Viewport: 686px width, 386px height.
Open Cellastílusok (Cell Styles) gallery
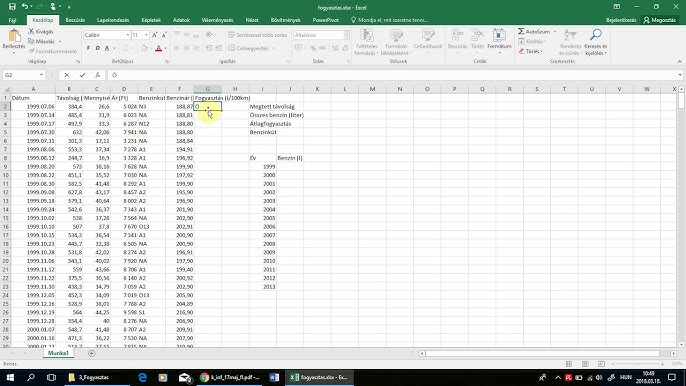pos(428,40)
